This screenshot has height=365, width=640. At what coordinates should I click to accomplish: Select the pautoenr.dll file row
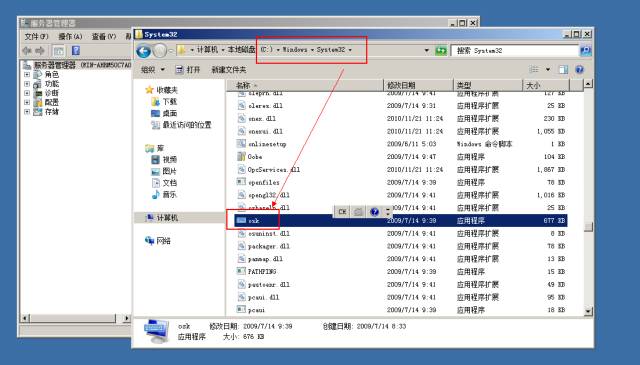pyautogui.click(x=402, y=284)
